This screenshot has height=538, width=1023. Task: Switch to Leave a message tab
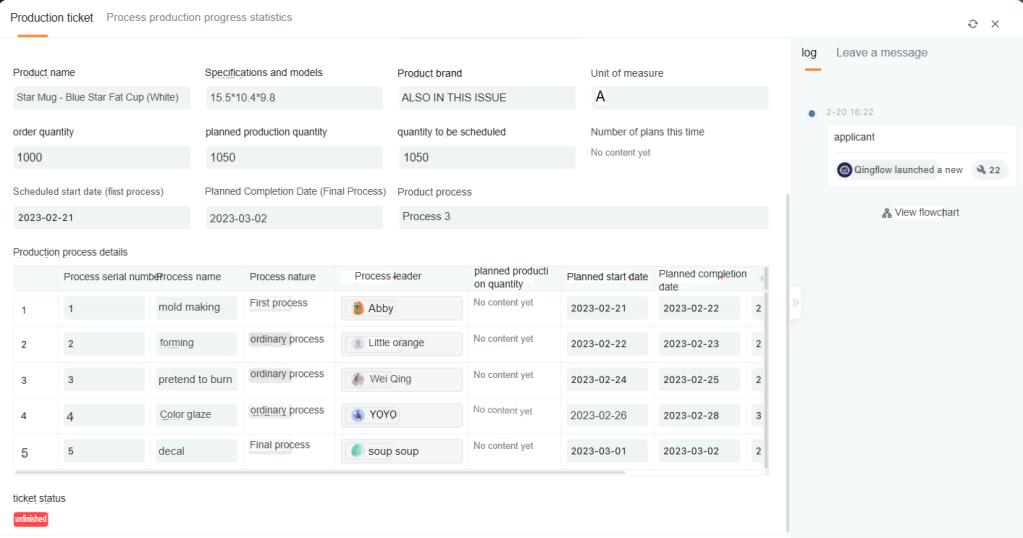(881, 53)
